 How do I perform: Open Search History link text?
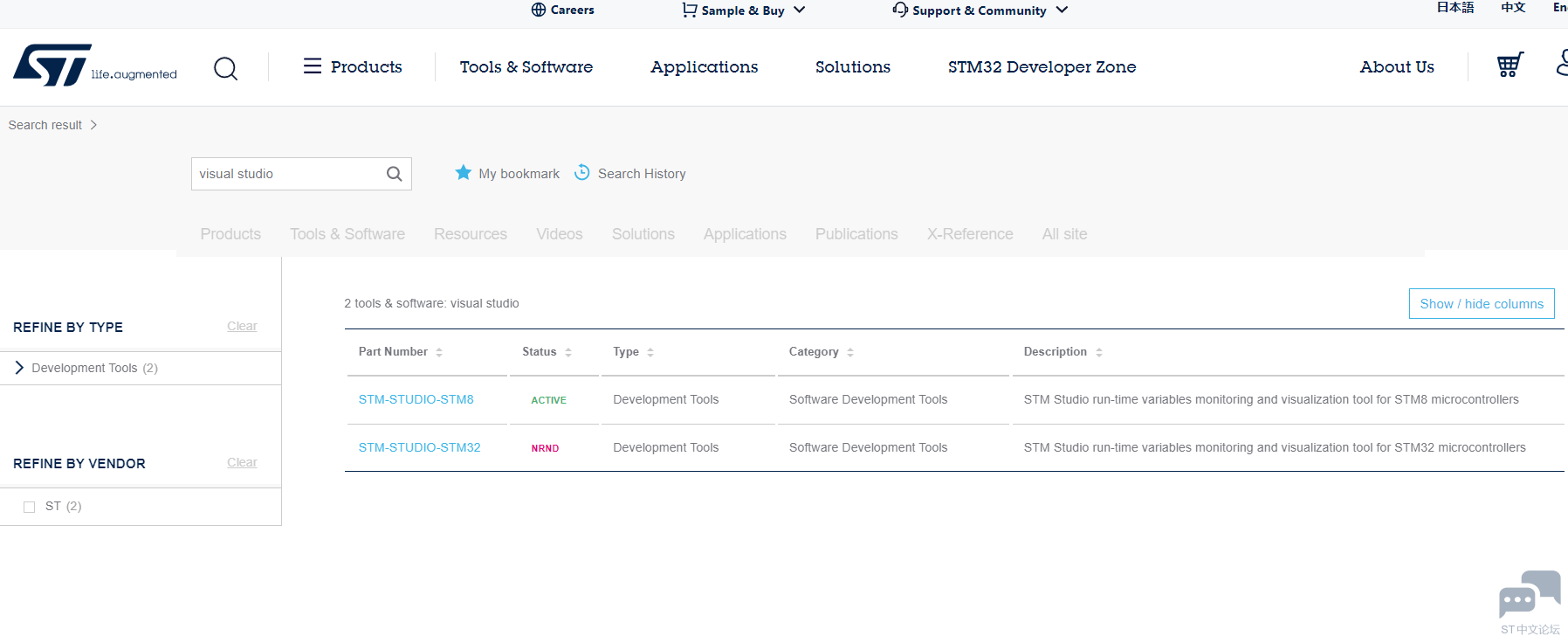(x=642, y=174)
